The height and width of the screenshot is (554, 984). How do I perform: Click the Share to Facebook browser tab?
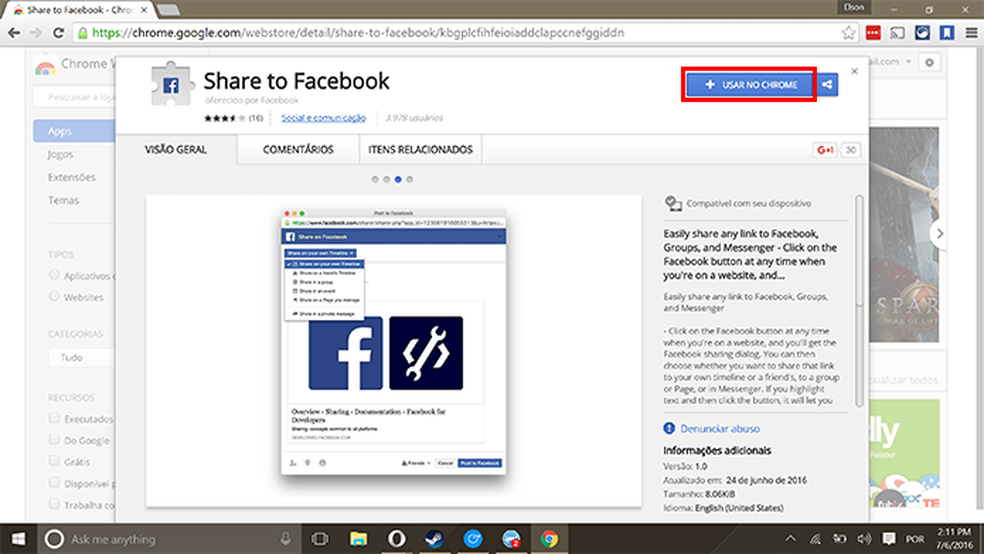(79, 10)
